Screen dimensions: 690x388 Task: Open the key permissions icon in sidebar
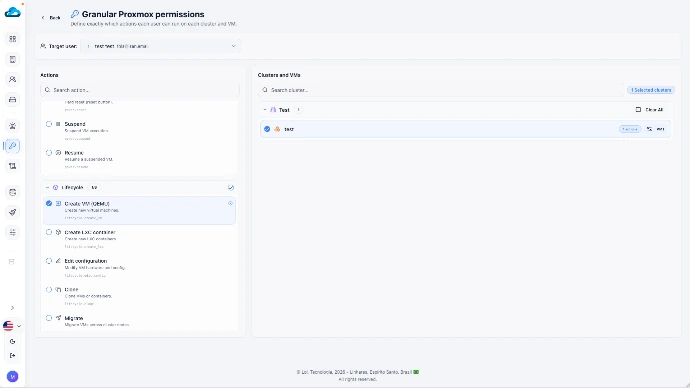coord(12,146)
